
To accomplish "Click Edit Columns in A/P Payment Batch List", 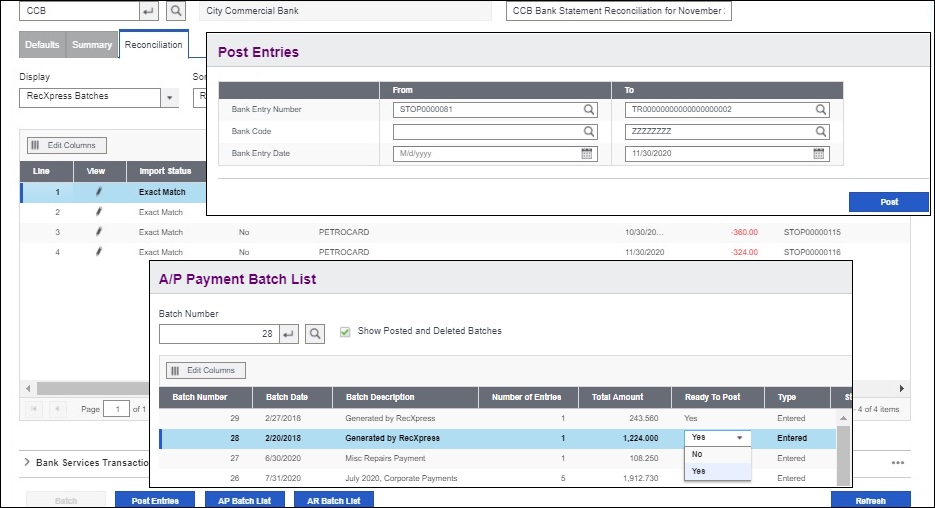I will click(205, 370).
